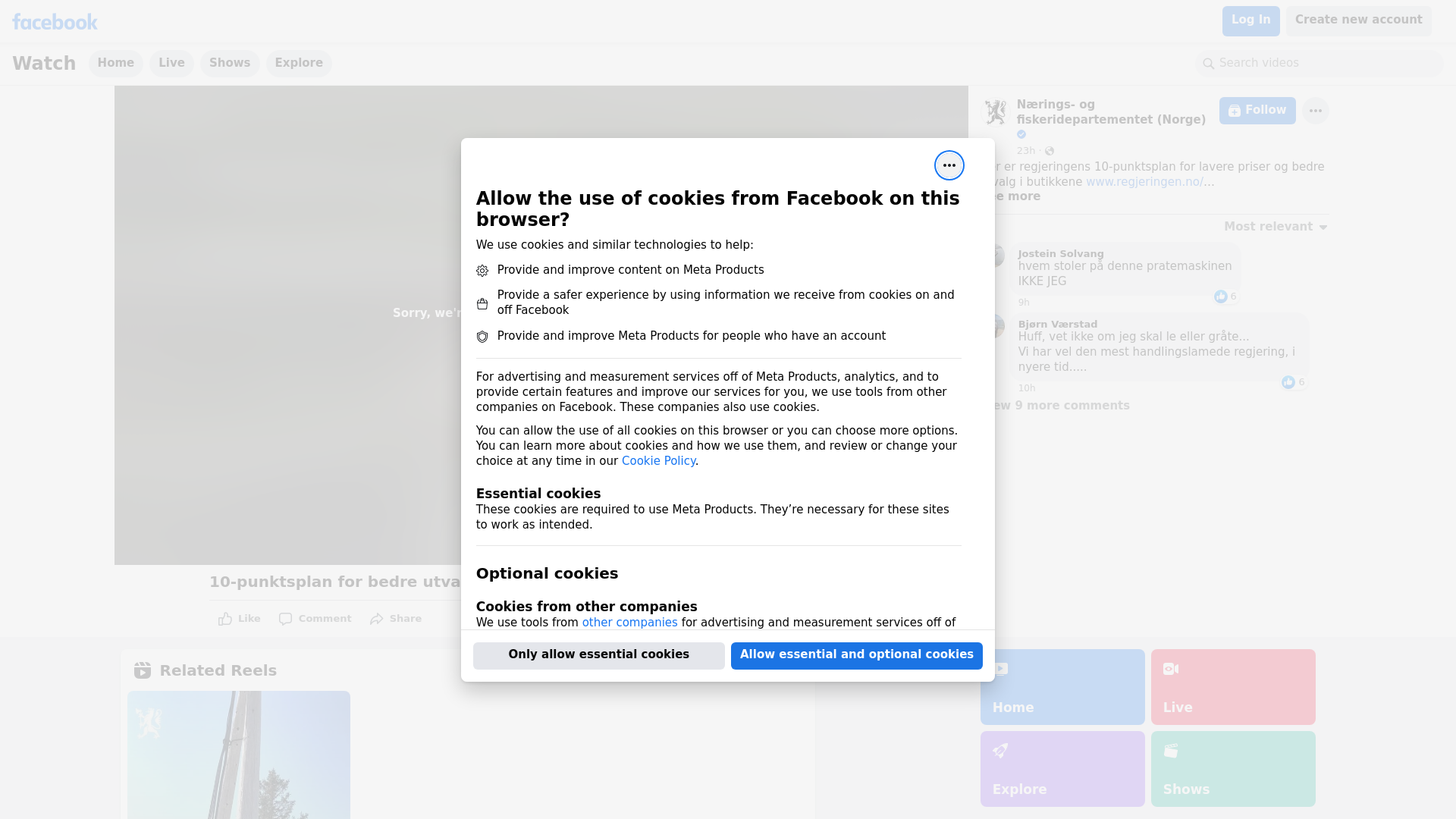Open Jostein Solvang's profile name
Viewport: 1456px width, 819px height.
(1061, 254)
